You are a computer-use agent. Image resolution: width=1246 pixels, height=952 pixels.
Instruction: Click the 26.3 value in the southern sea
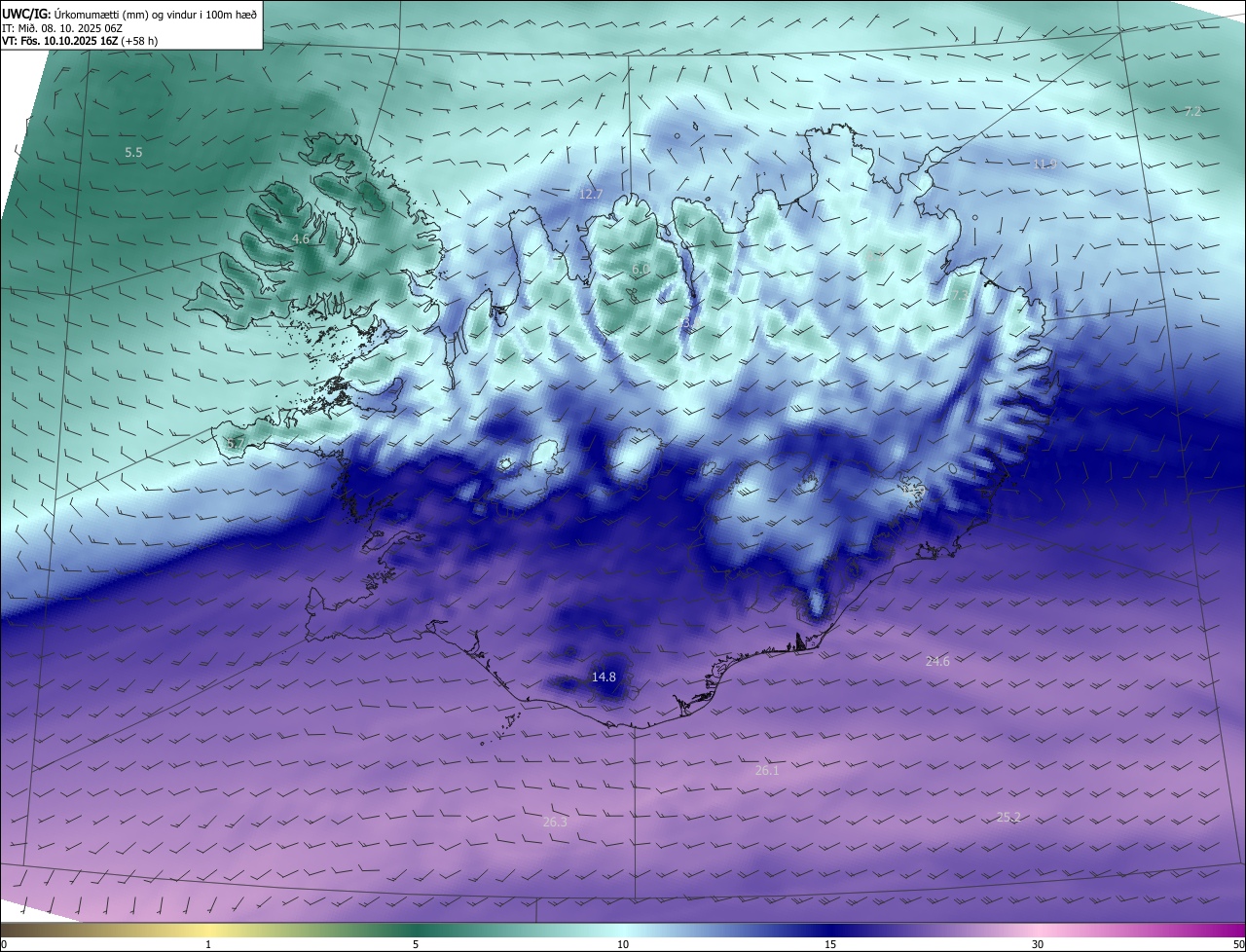point(555,823)
